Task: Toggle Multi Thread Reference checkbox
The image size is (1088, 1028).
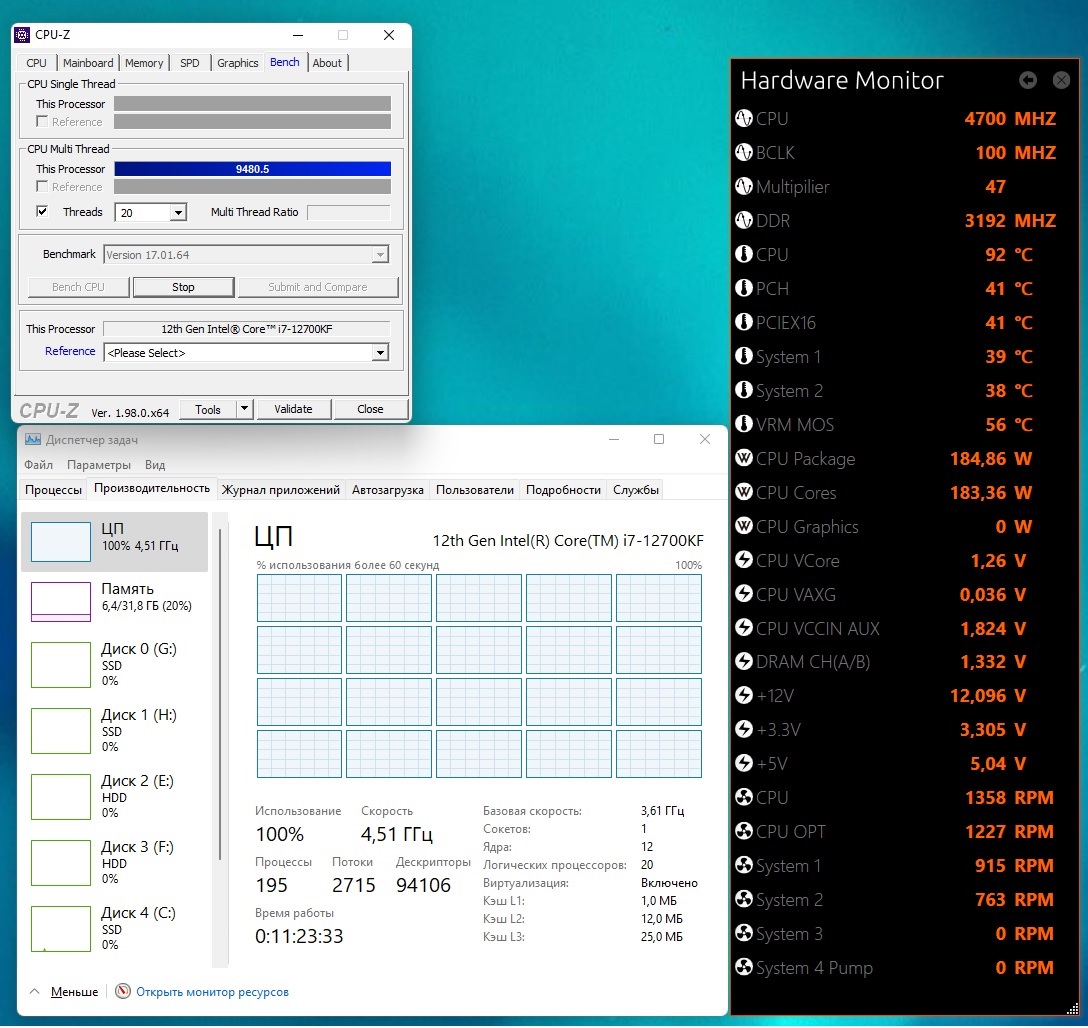Action: 42,187
